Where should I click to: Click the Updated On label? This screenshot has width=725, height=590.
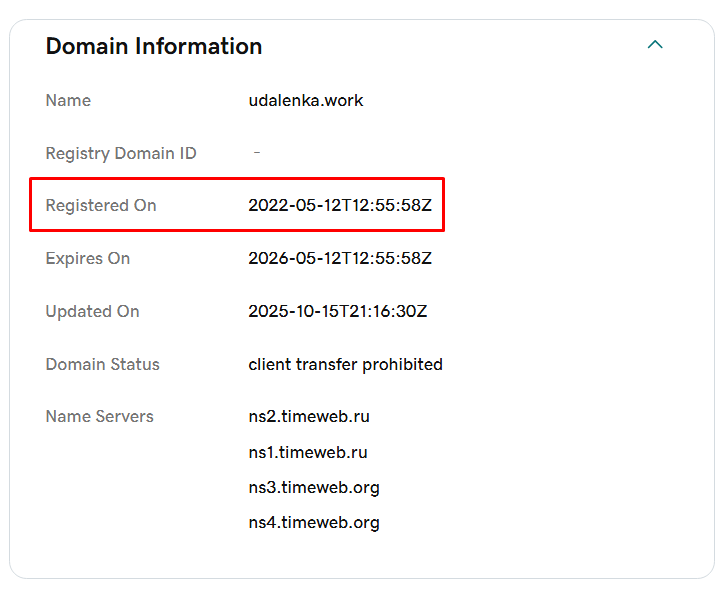click(x=92, y=311)
